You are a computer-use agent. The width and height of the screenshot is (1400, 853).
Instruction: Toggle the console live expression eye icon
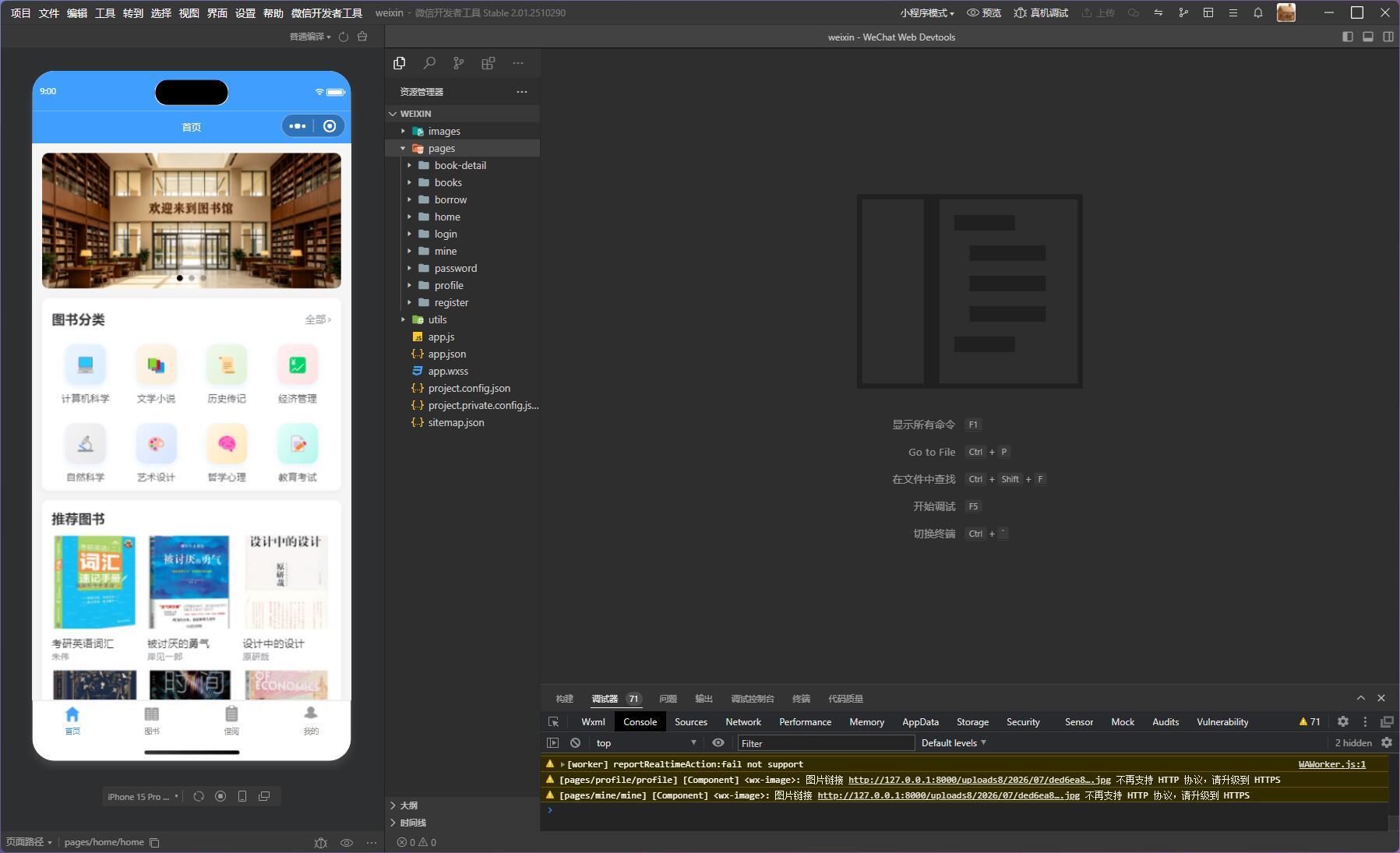click(x=718, y=743)
